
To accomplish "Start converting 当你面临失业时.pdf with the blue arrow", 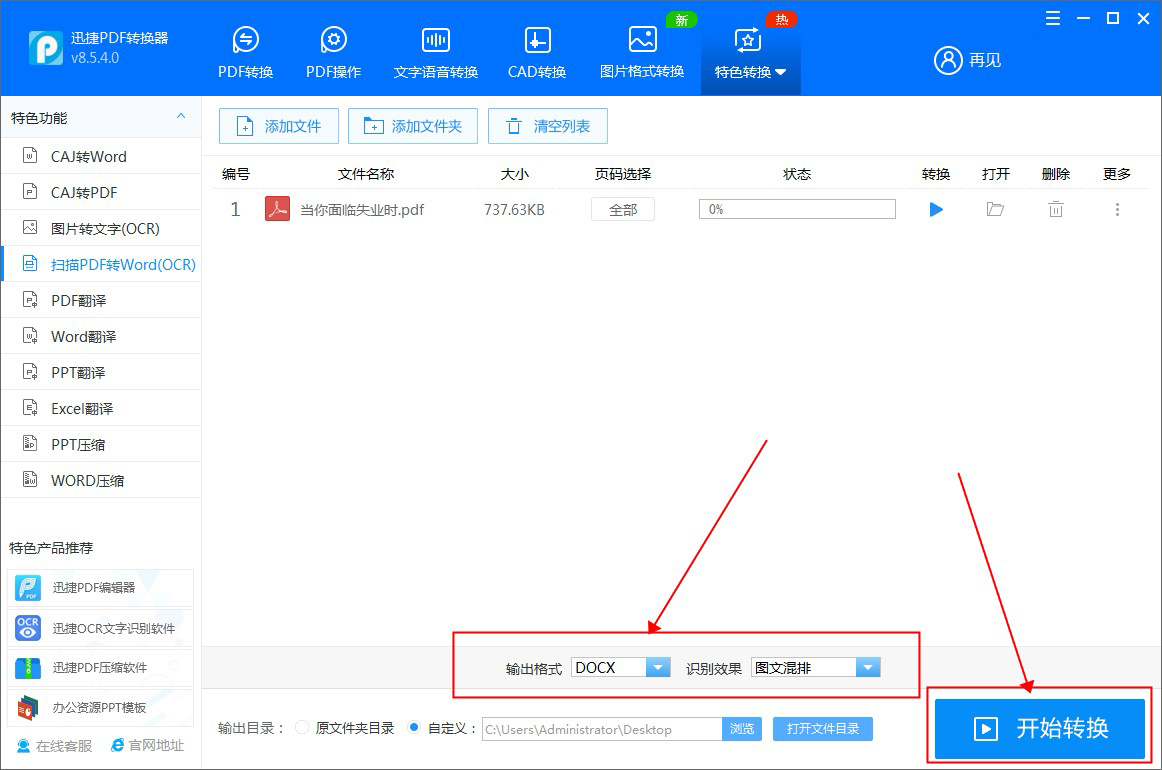I will (x=936, y=209).
